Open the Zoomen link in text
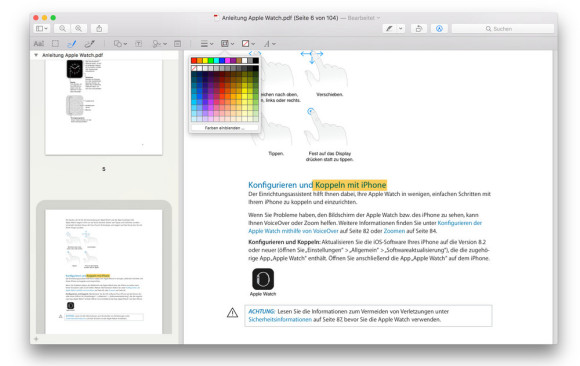The height and width of the screenshot is (366, 580). click(x=394, y=231)
